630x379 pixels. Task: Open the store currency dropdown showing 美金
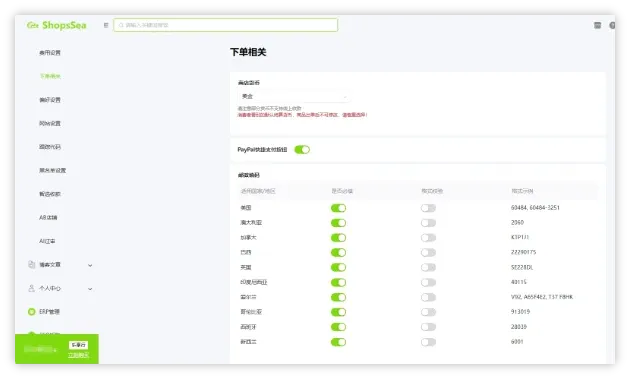[x=294, y=96]
